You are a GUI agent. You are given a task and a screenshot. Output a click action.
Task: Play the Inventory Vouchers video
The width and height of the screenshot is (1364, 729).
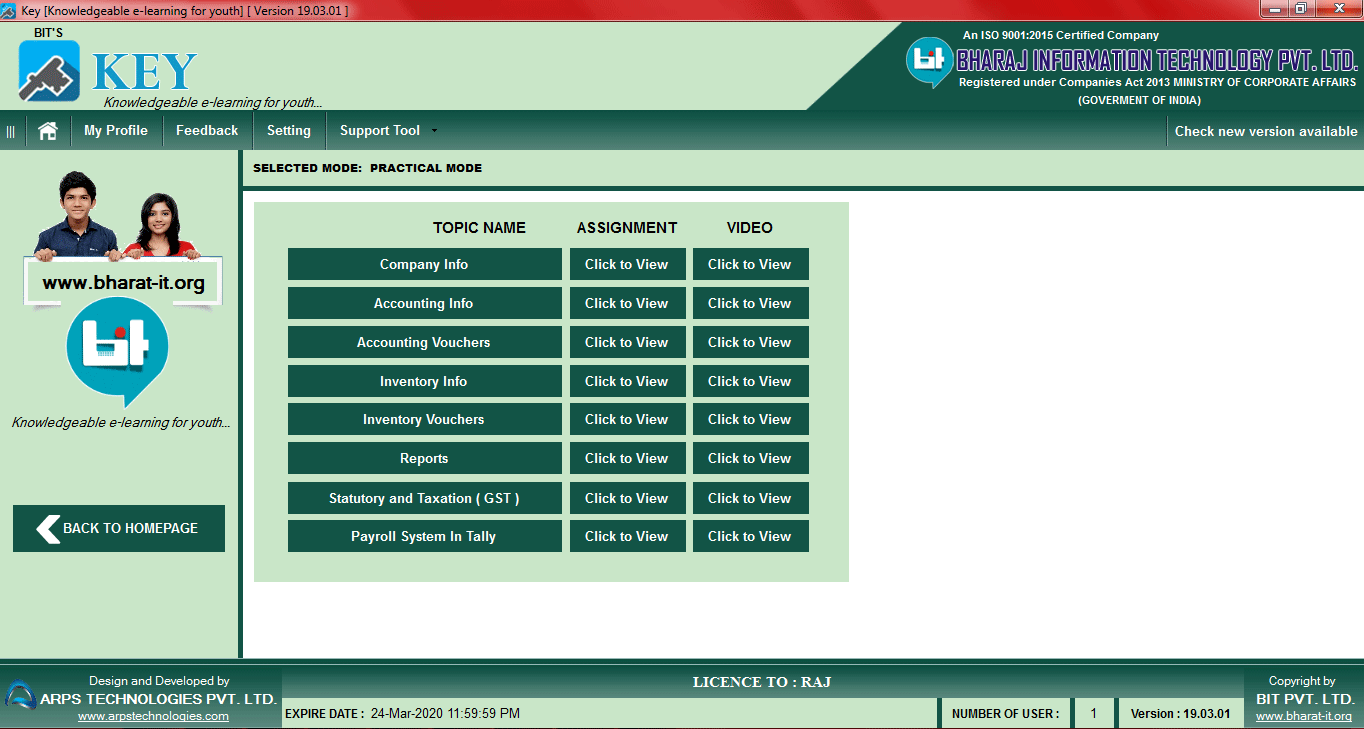click(751, 419)
